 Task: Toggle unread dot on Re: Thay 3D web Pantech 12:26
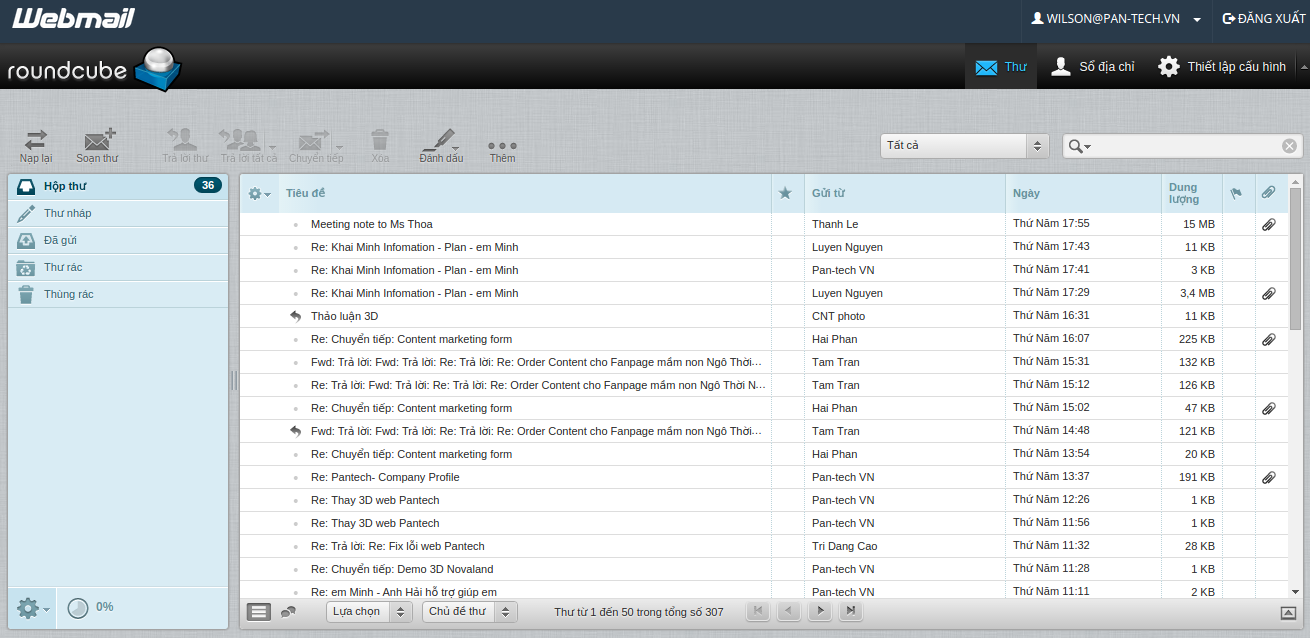pyautogui.click(x=295, y=500)
